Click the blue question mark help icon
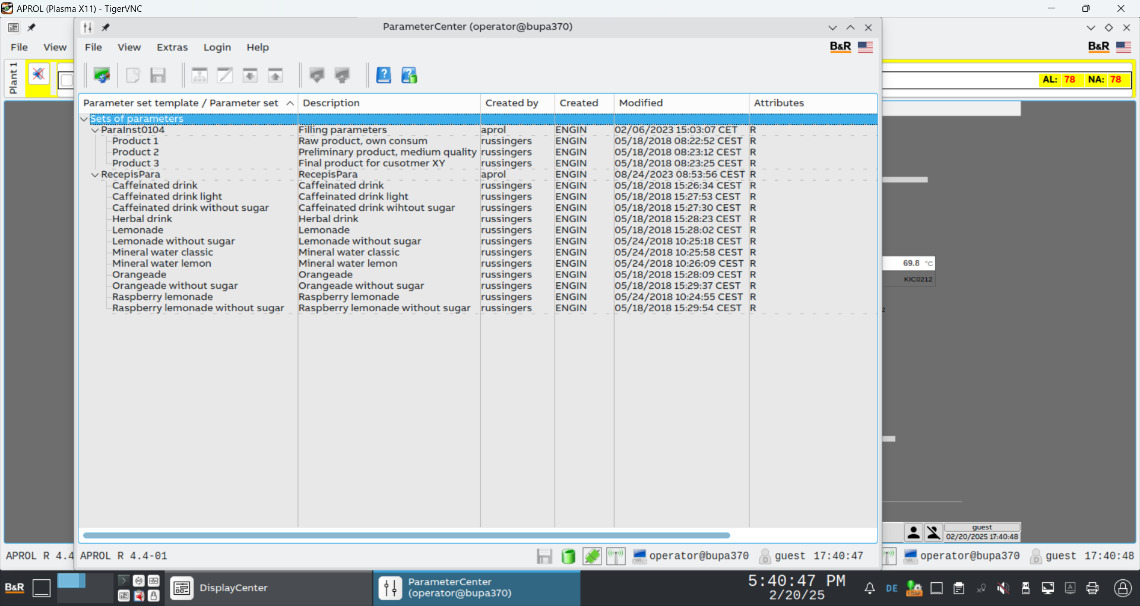Screen dimensions: 1140x606 point(383,75)
